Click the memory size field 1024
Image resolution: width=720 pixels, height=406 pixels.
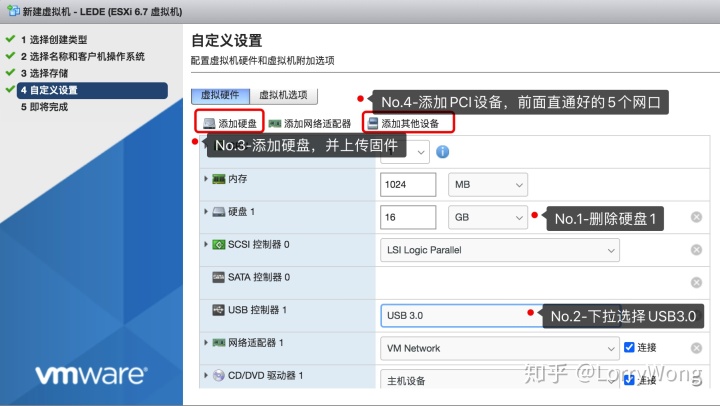[408, 185]
